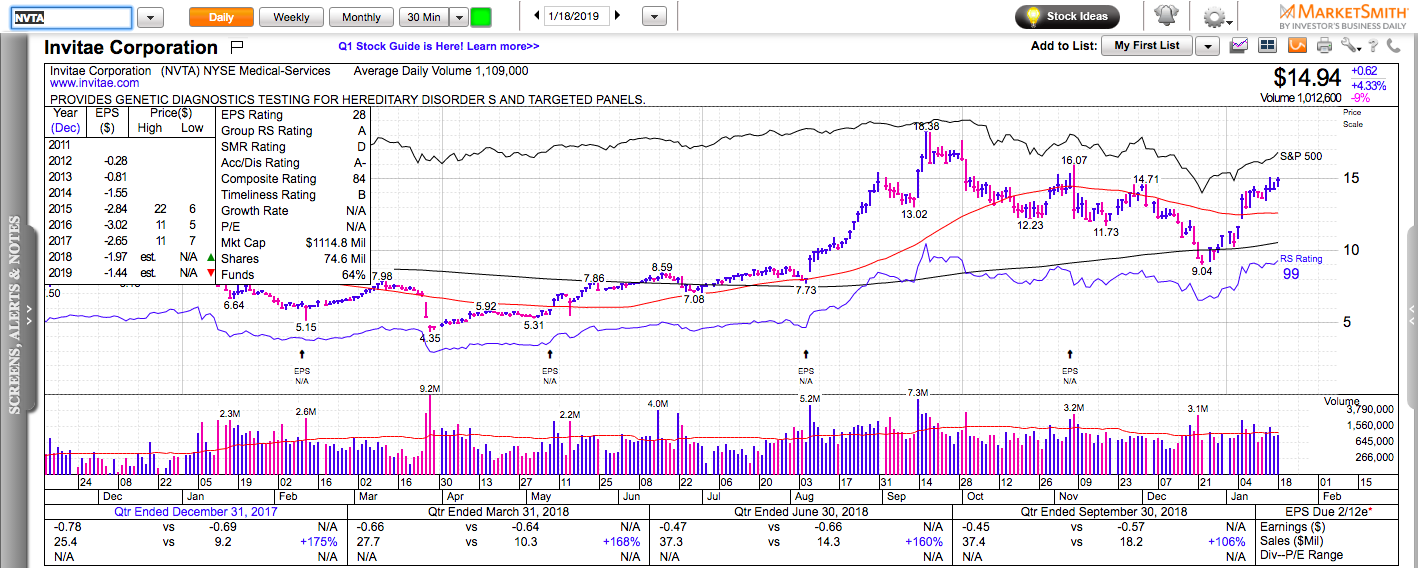
Task: Open the date options dropdown
Action: point(653,17)
